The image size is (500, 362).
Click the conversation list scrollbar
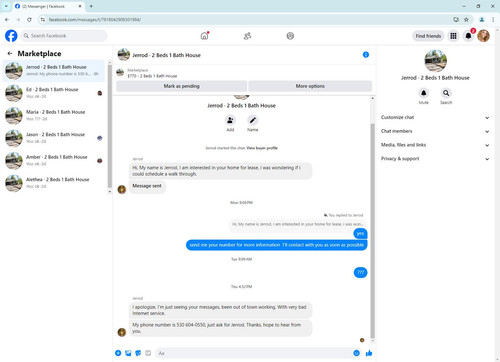[x=110, y=127]
